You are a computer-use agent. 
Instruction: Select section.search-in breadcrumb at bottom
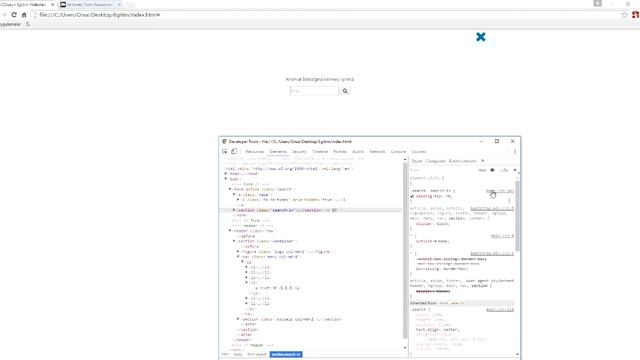pyautogui.click(x=286, y=354)
